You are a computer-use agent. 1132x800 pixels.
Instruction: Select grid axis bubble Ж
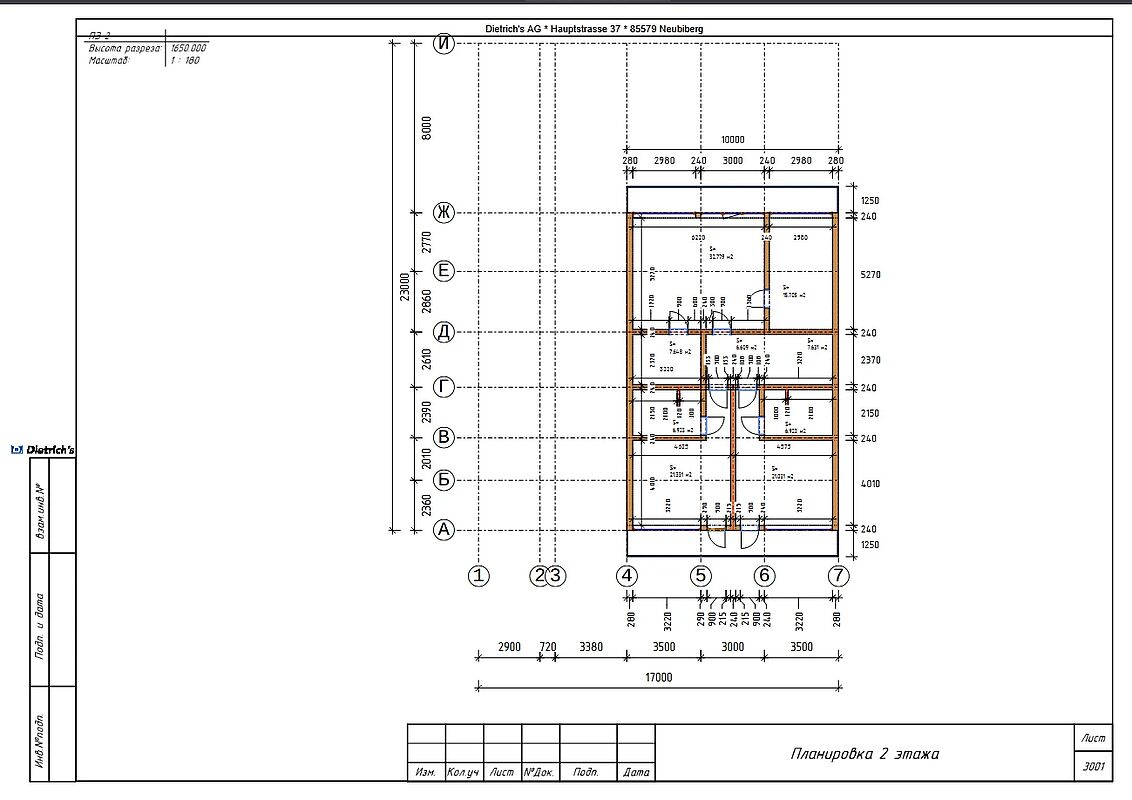(x=444, y=212)
